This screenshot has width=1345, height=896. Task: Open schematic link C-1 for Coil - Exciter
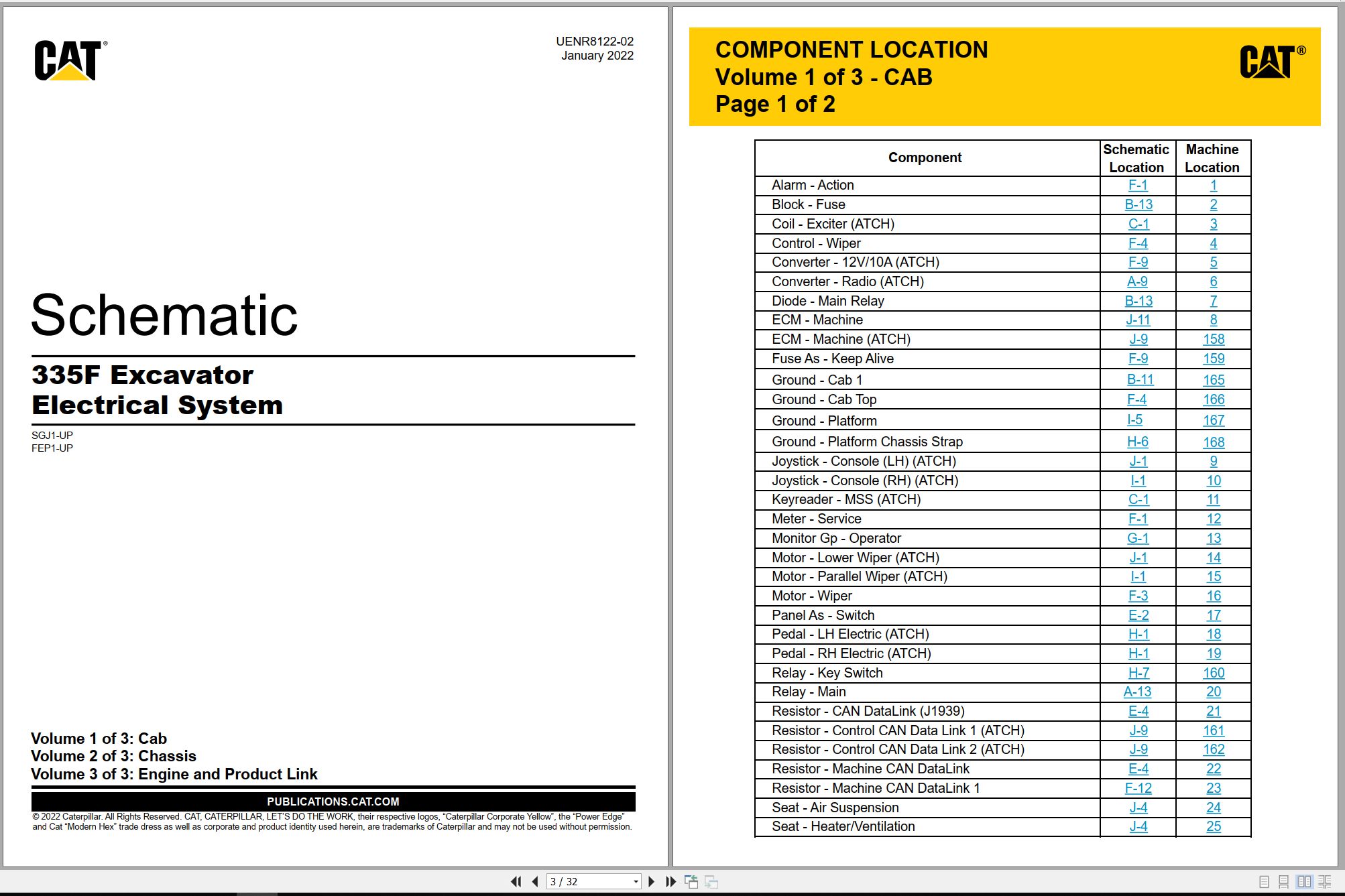(1138, 224)
